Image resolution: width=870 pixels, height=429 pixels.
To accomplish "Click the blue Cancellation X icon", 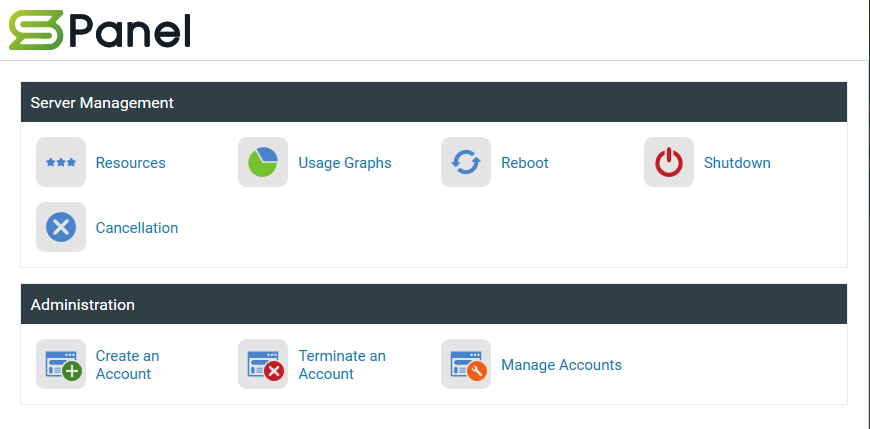I will click(61, 227).
